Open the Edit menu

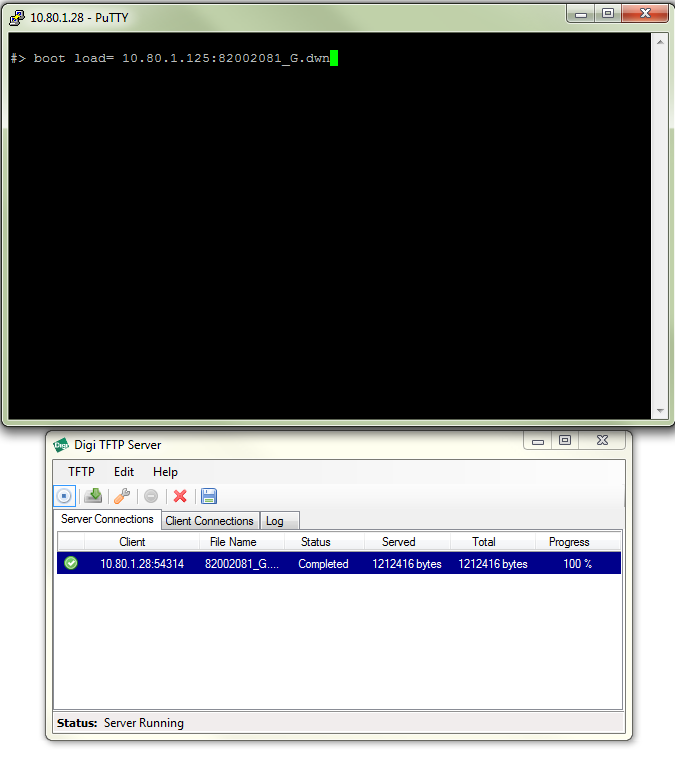point(124,472)
